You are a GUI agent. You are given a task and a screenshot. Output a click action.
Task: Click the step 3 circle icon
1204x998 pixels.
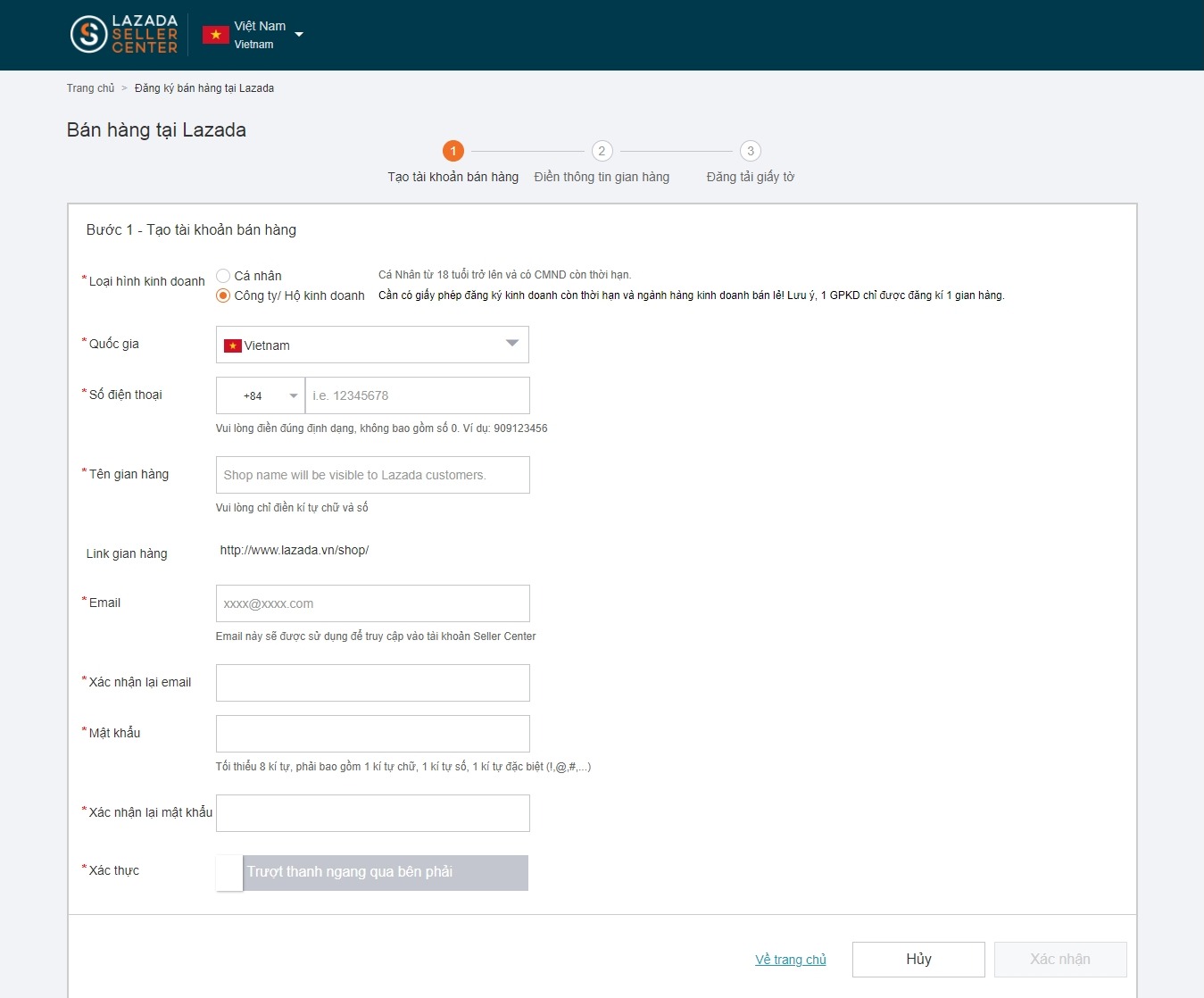click(x=751, y=151)
